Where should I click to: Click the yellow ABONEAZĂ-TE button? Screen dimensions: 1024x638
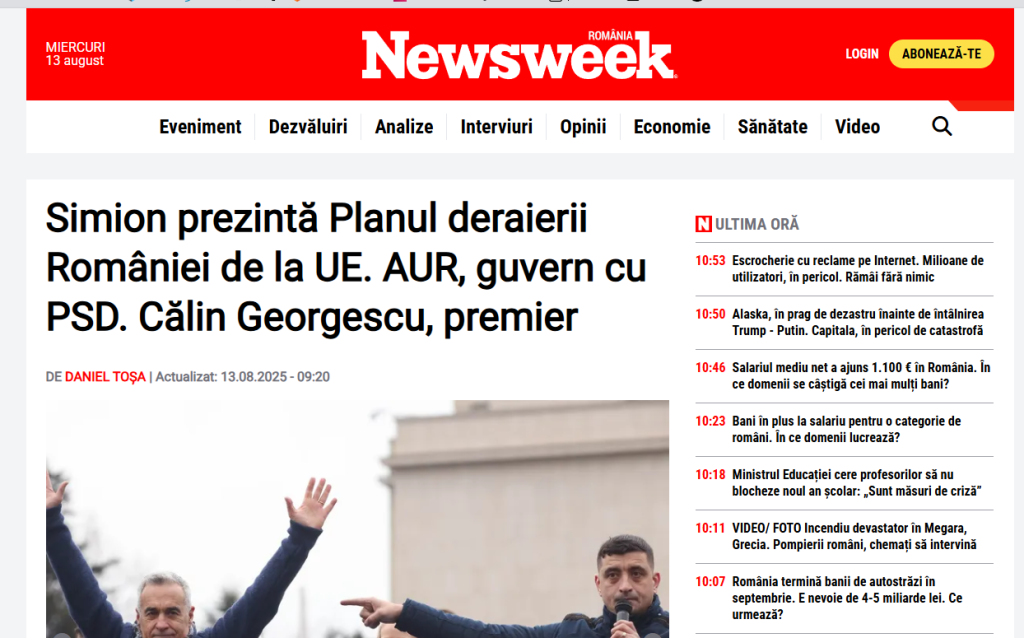(941, 54)
